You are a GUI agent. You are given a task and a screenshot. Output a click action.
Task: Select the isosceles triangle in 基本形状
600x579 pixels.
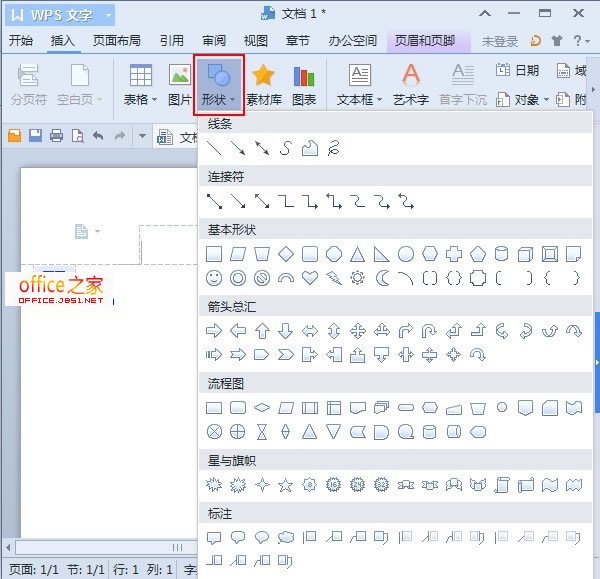(357, 254)
